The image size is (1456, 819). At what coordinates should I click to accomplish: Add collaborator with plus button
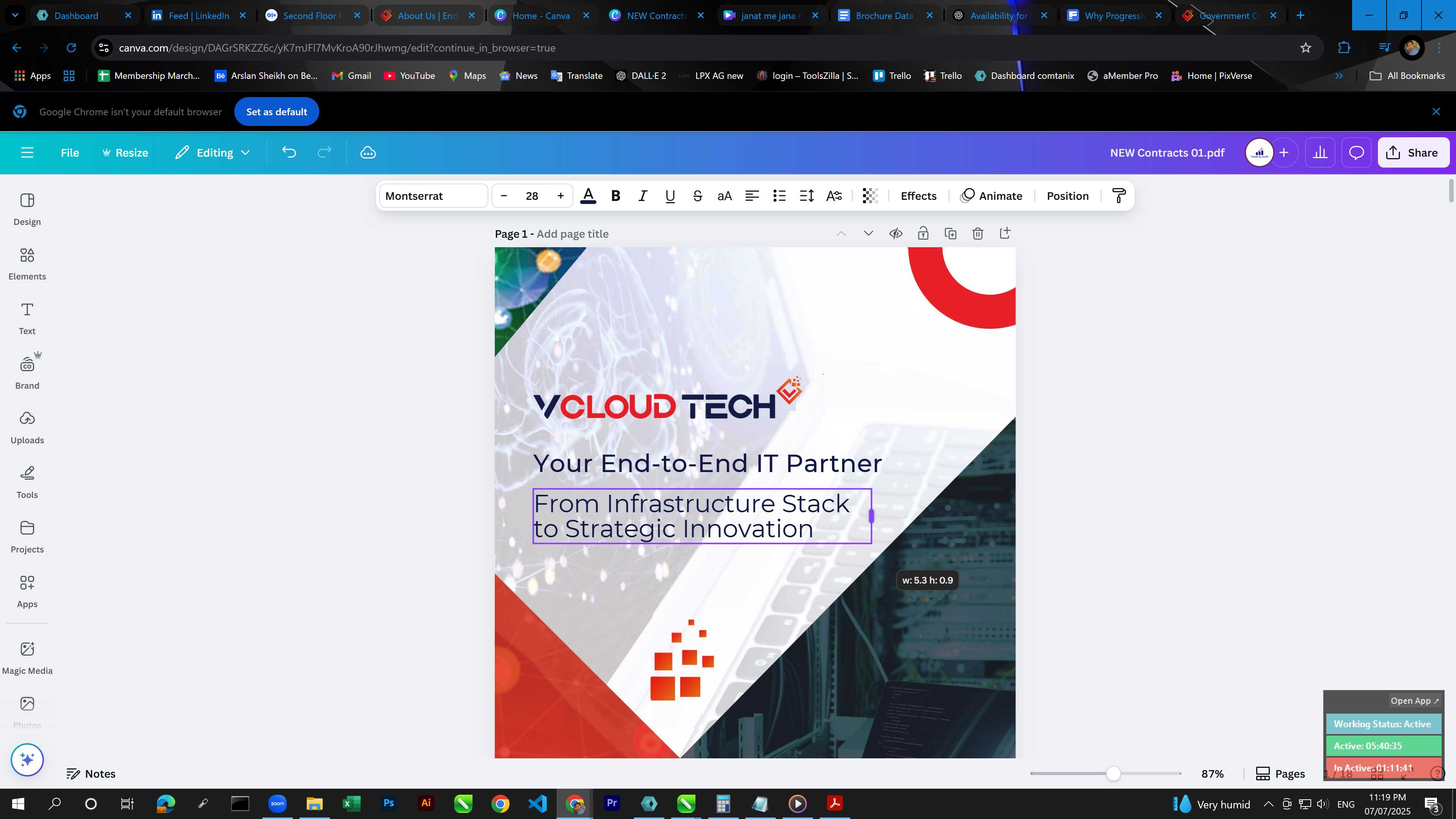pyautogui.click(x=1284, y=152)
